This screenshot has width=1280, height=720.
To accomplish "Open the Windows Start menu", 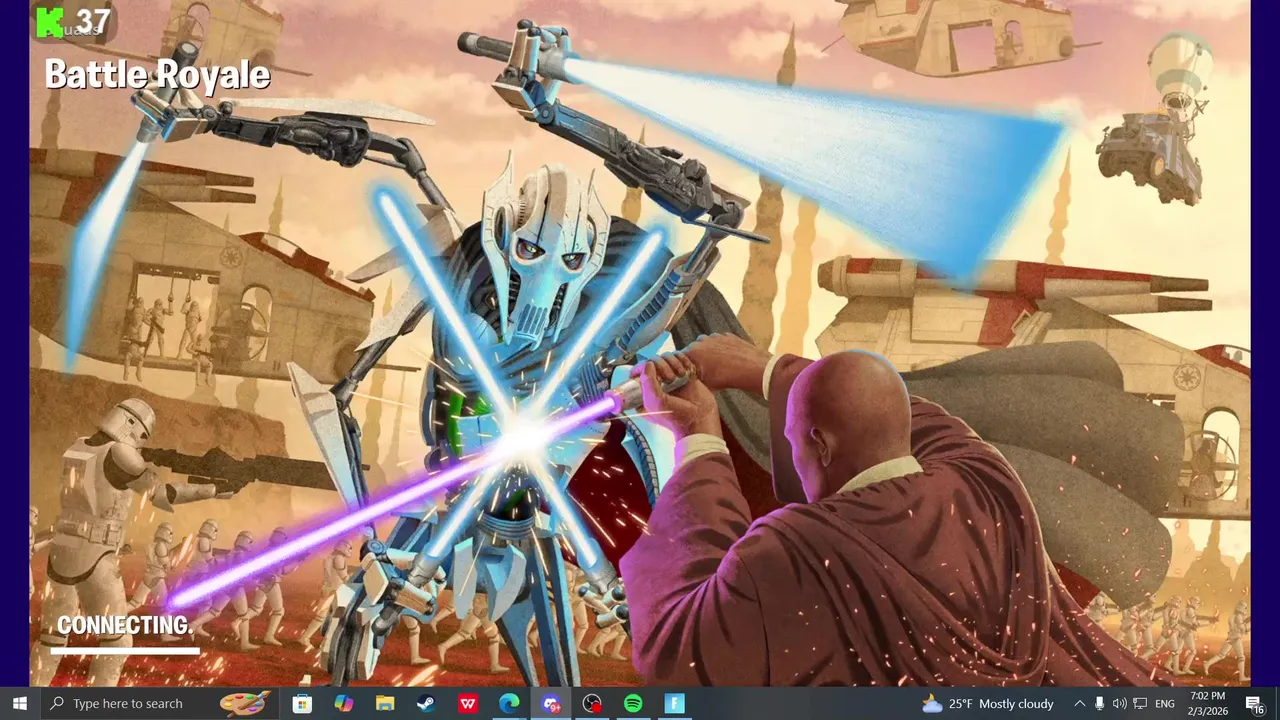I will click(x=19, y=704).
